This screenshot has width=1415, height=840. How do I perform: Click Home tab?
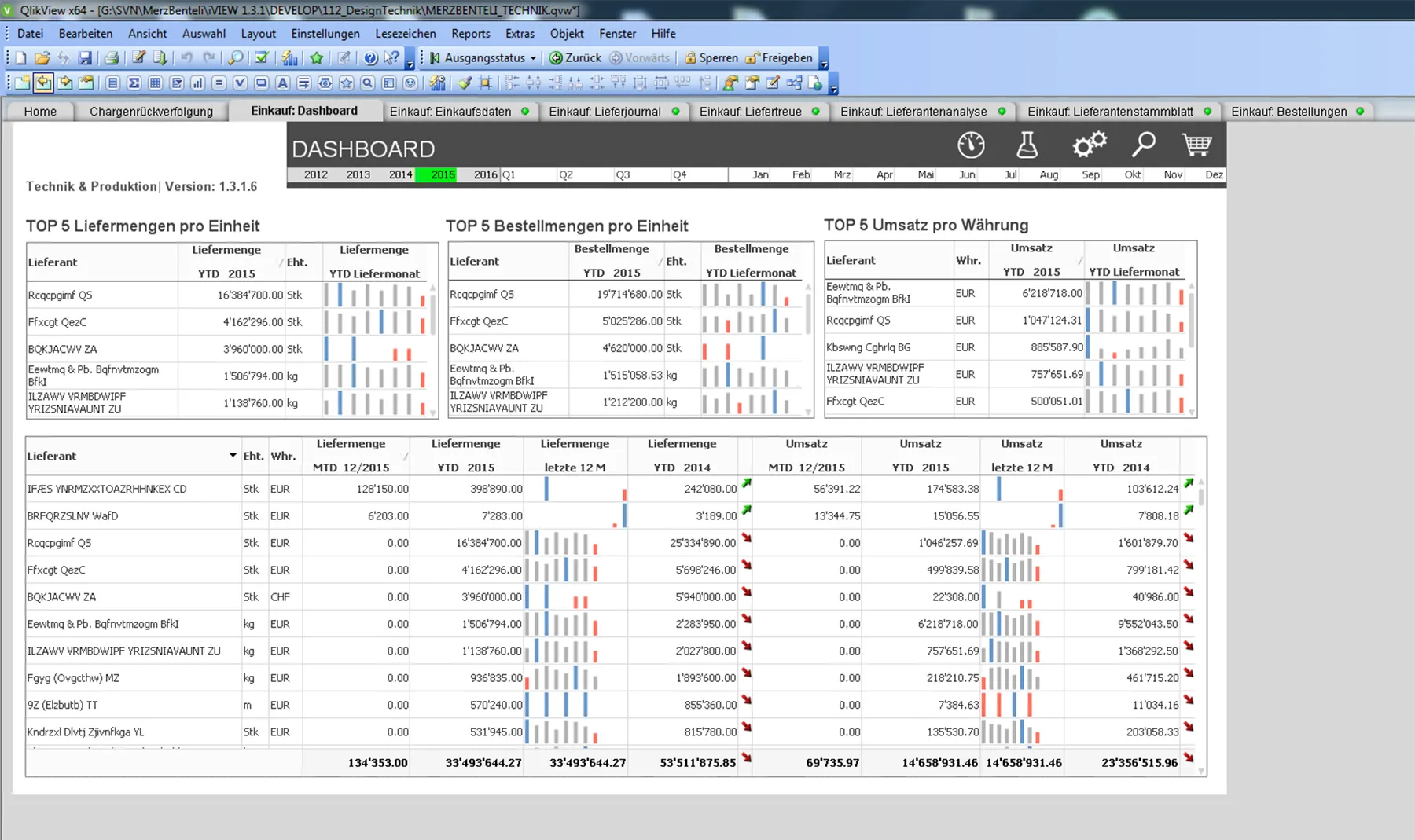(x=40, y=112)
